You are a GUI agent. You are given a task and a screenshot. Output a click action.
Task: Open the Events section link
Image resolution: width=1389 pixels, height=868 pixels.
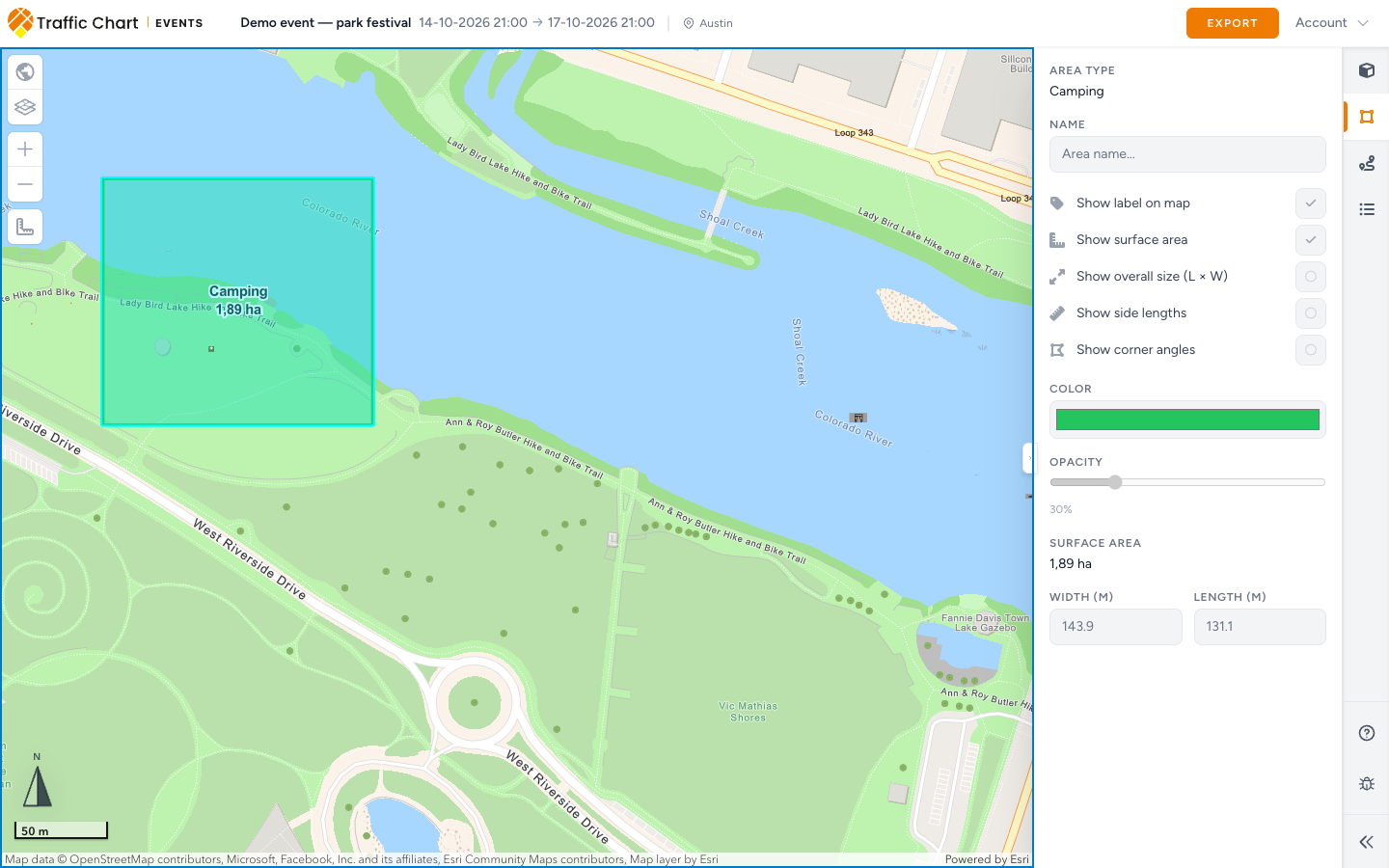point(178,23)
